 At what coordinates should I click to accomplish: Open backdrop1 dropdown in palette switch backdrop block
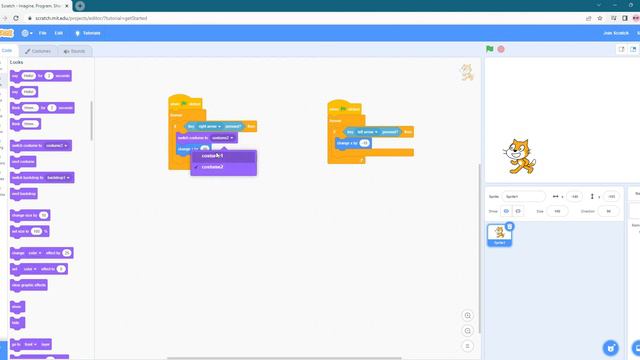tap(58, 178)
